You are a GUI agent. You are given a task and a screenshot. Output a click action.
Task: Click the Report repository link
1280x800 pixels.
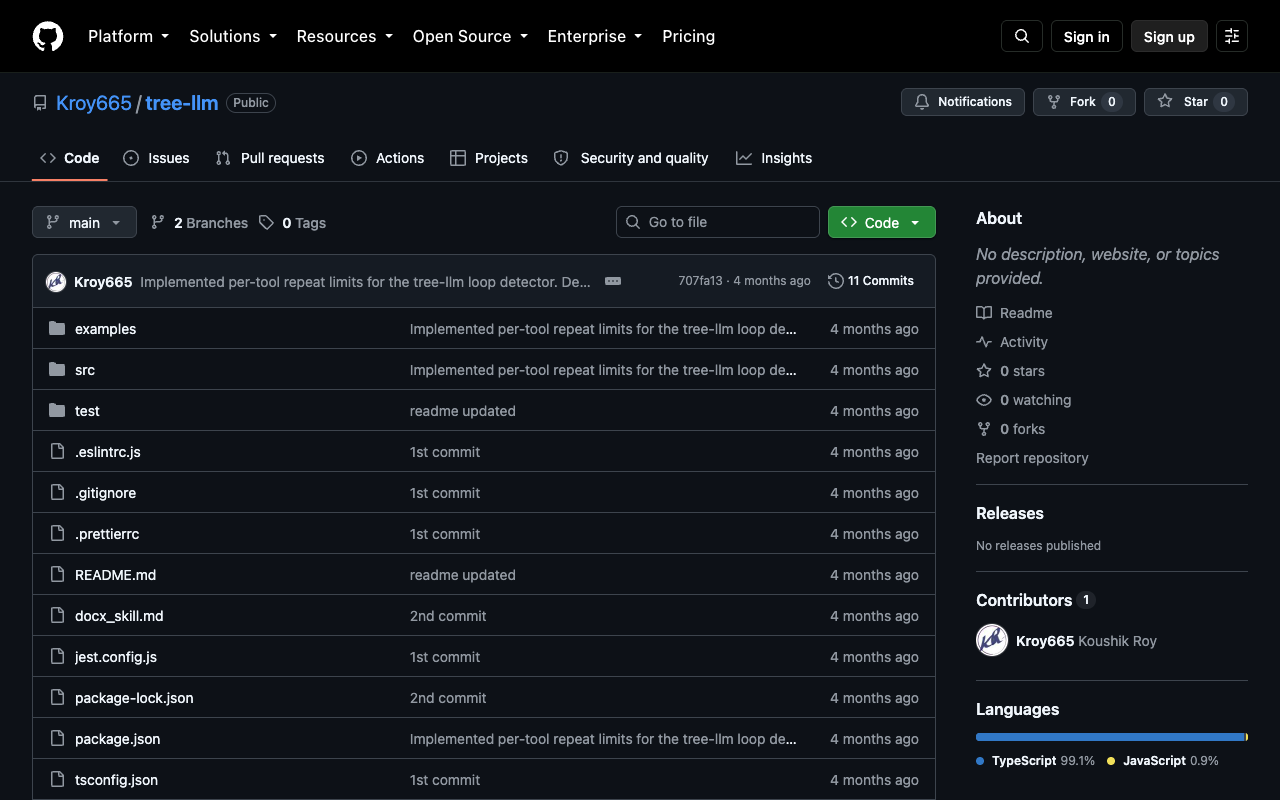coord(1032,458)
